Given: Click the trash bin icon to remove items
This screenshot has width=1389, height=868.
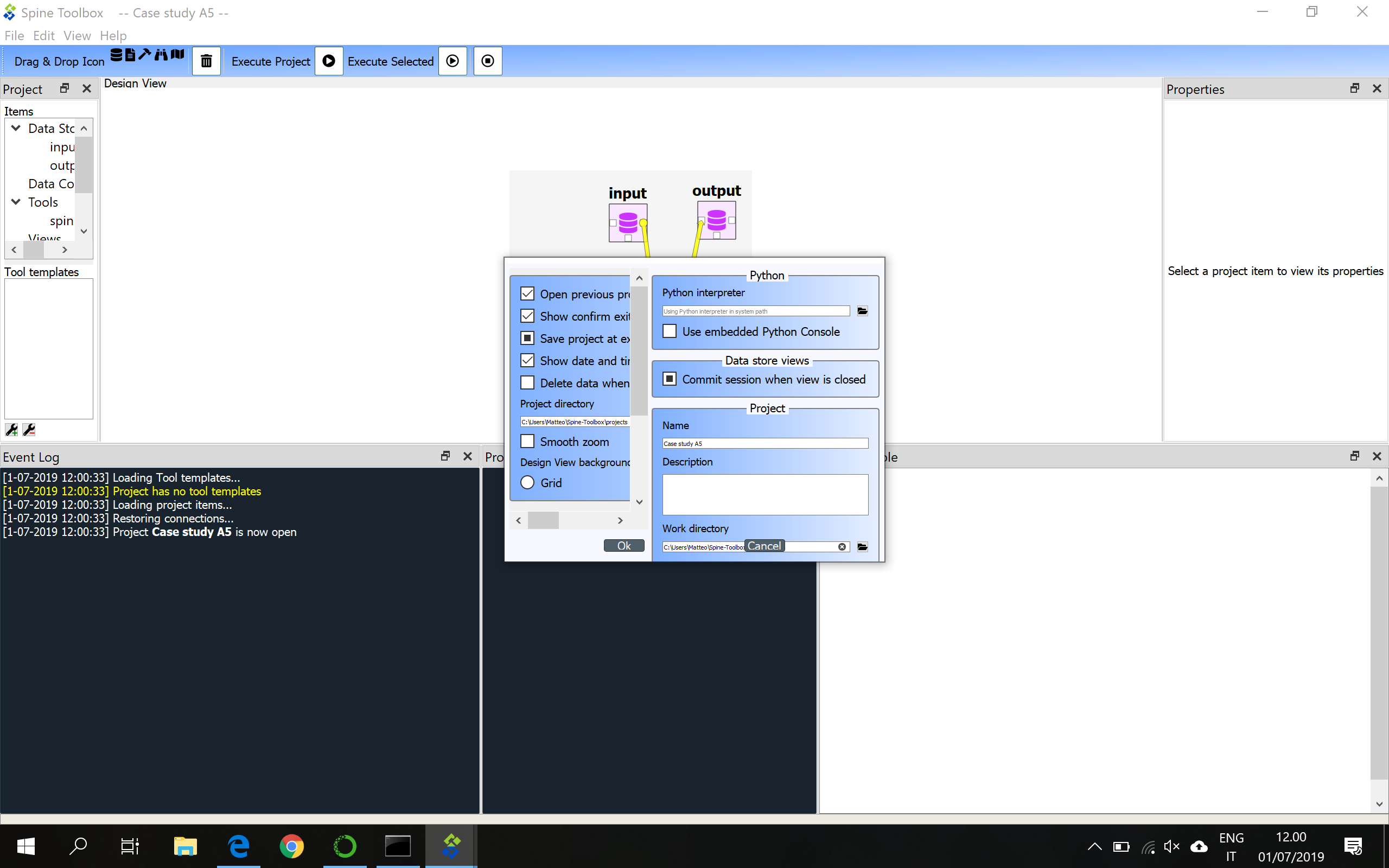Looking at the screenshot, I should pos(206,60).
